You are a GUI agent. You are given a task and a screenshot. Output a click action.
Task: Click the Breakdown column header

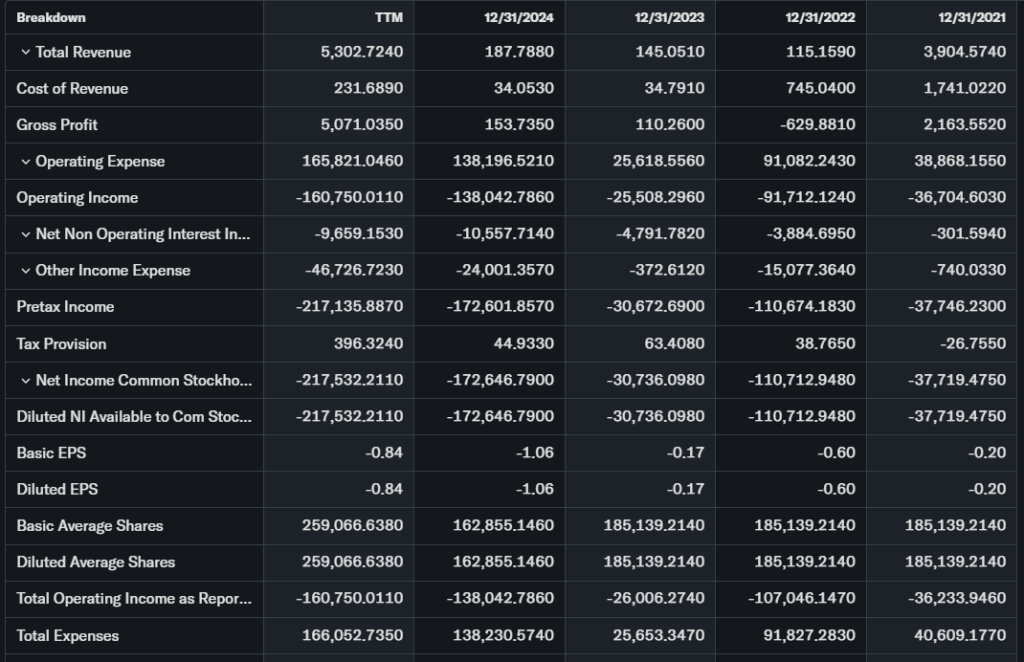[51, 17]
